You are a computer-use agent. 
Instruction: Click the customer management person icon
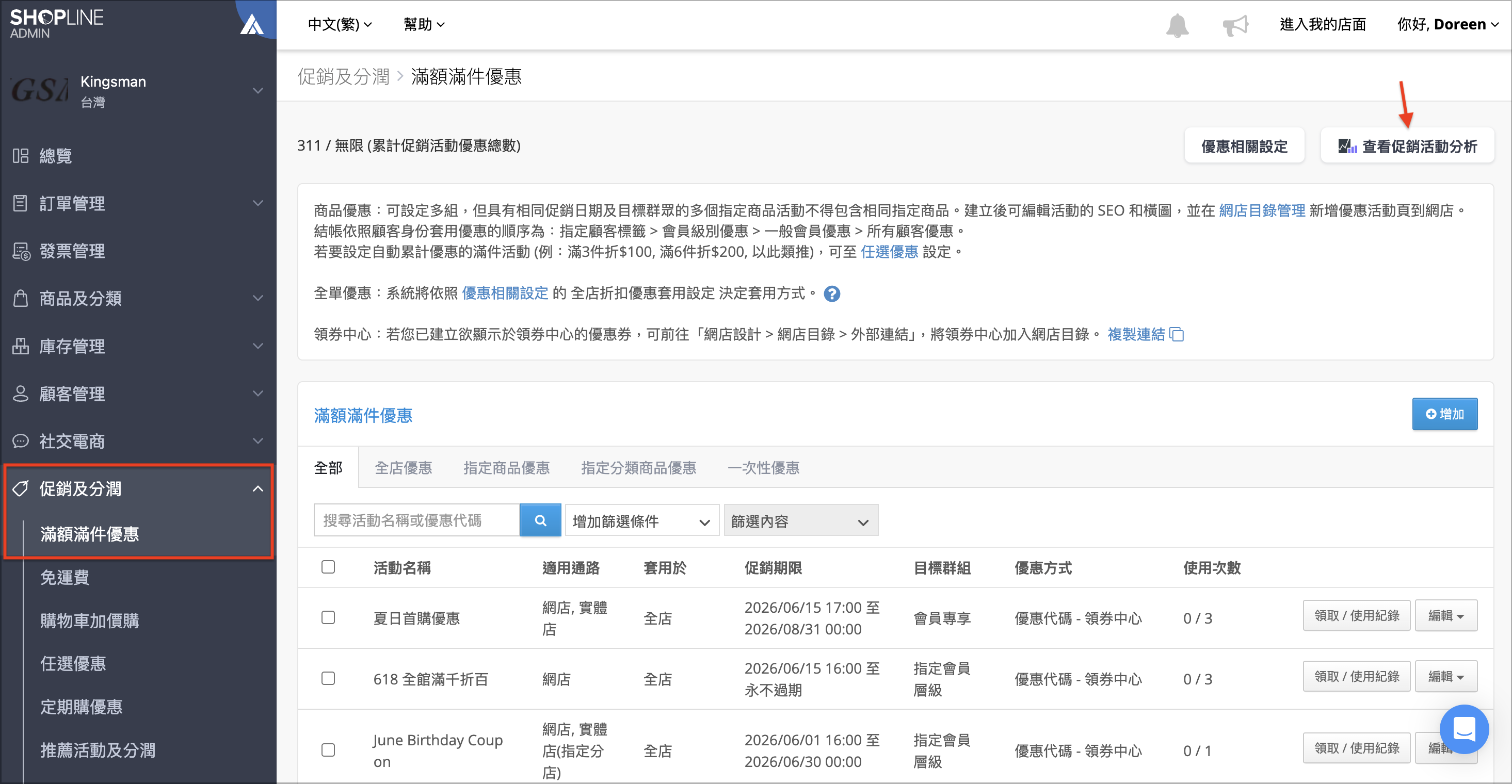(21, 393)
